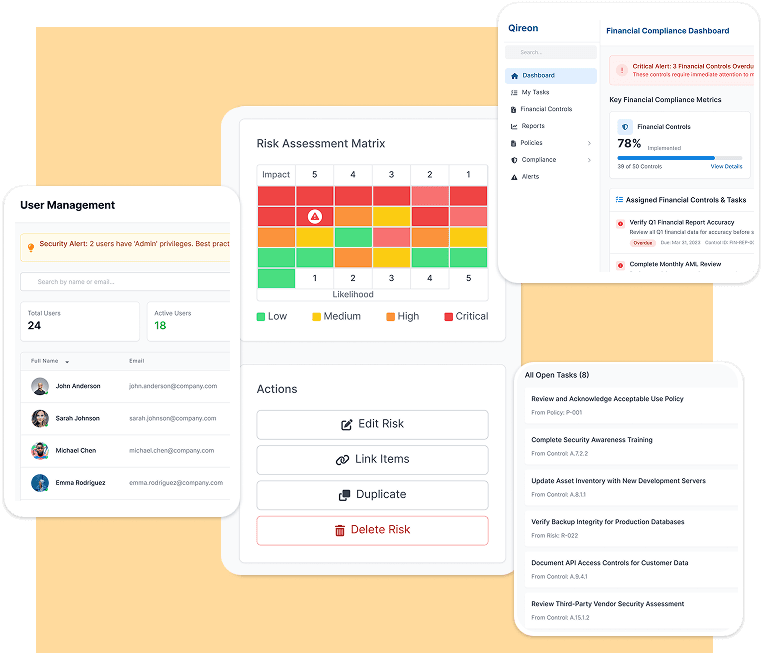Image resolution: width=763 pixels, height=653 pixels.
Task: Click the Active Users 18 card
Action: 189,321
